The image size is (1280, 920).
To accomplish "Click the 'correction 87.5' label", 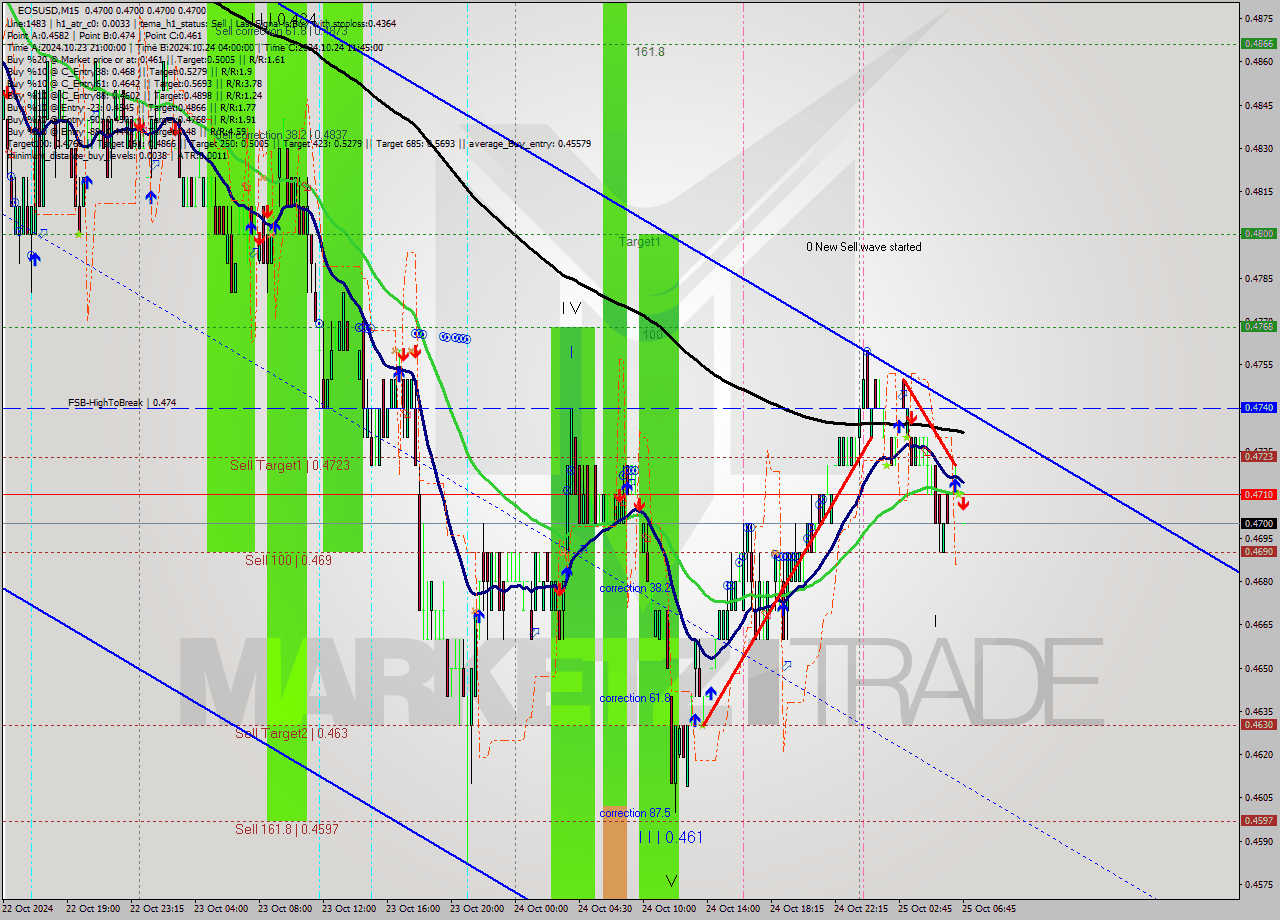I will tap(635, 813).
